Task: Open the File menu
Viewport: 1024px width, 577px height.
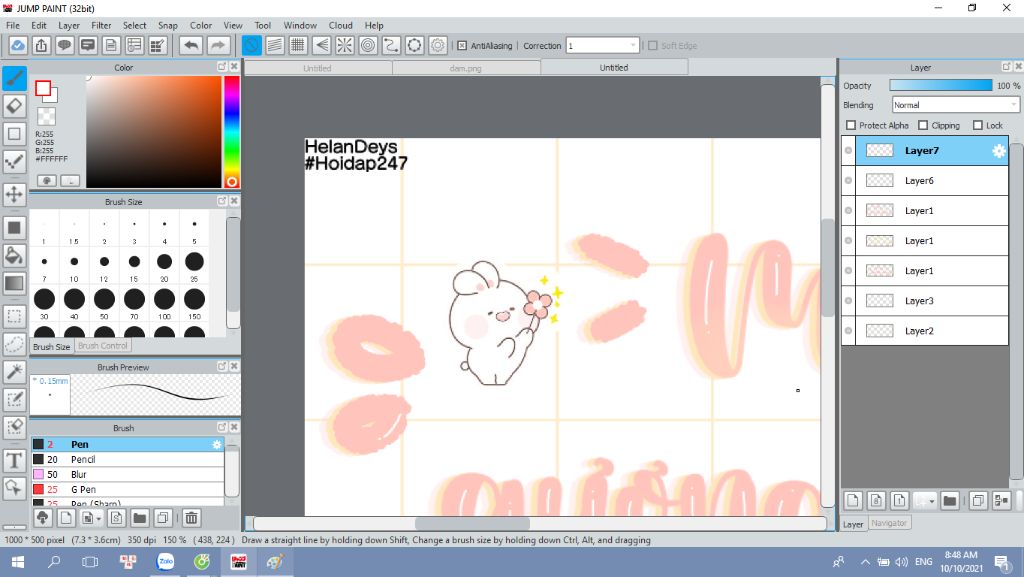Action: pos(13,25)
